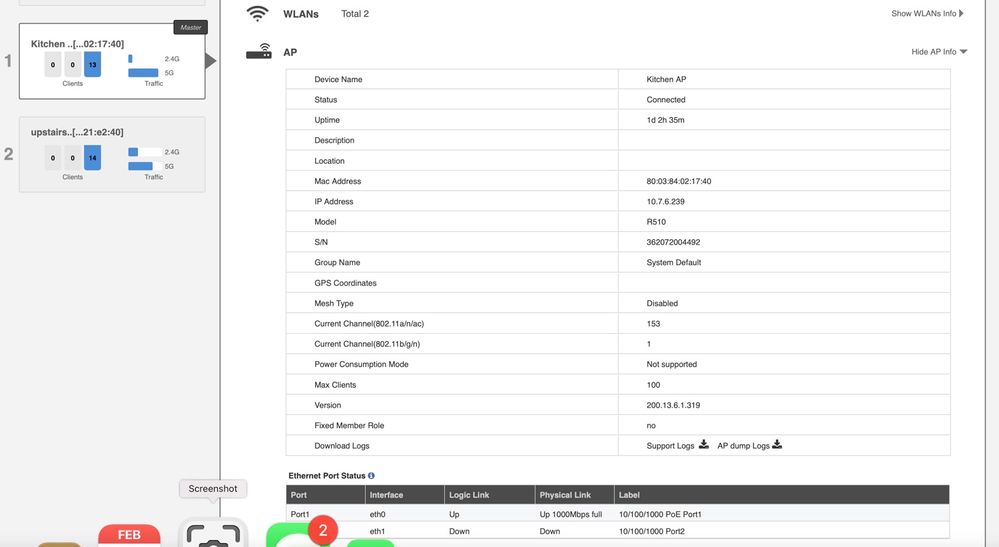Click upstairs AP's 14 clients count box
This screenshot has height=547, width=999.
pyautogui.click(x=92, y=158)
